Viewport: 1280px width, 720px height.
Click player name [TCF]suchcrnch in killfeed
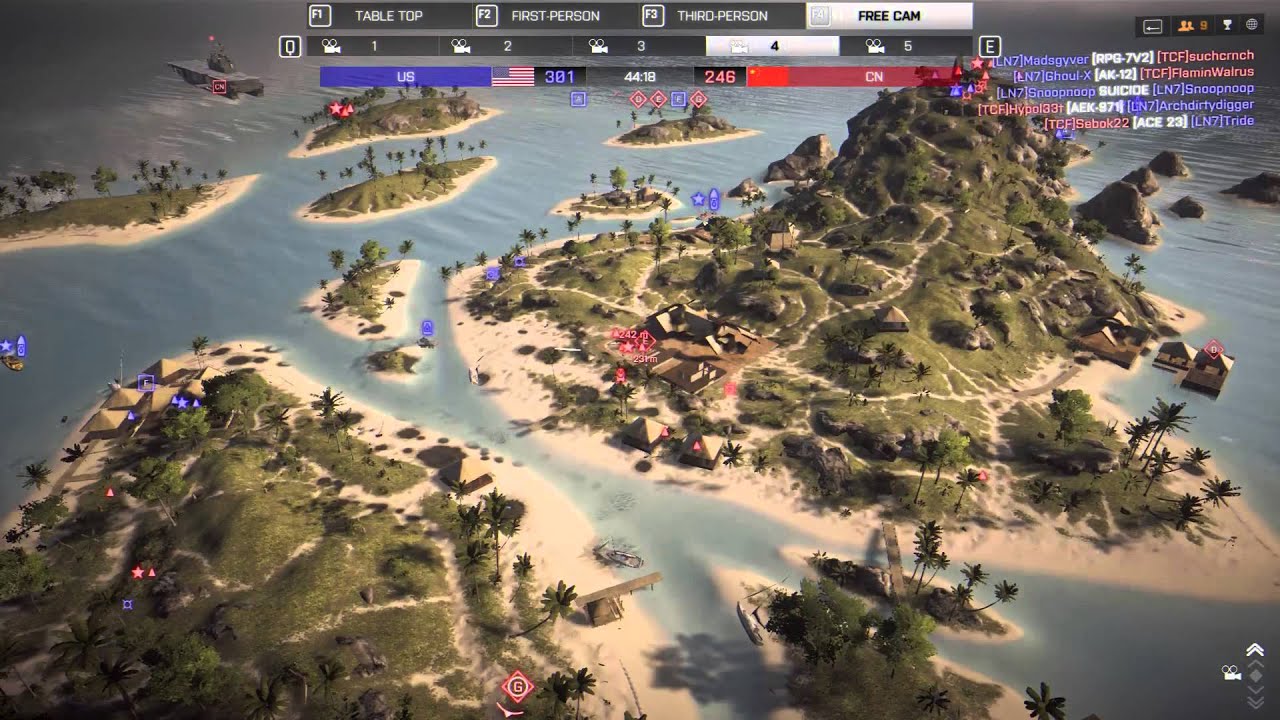1205,59
